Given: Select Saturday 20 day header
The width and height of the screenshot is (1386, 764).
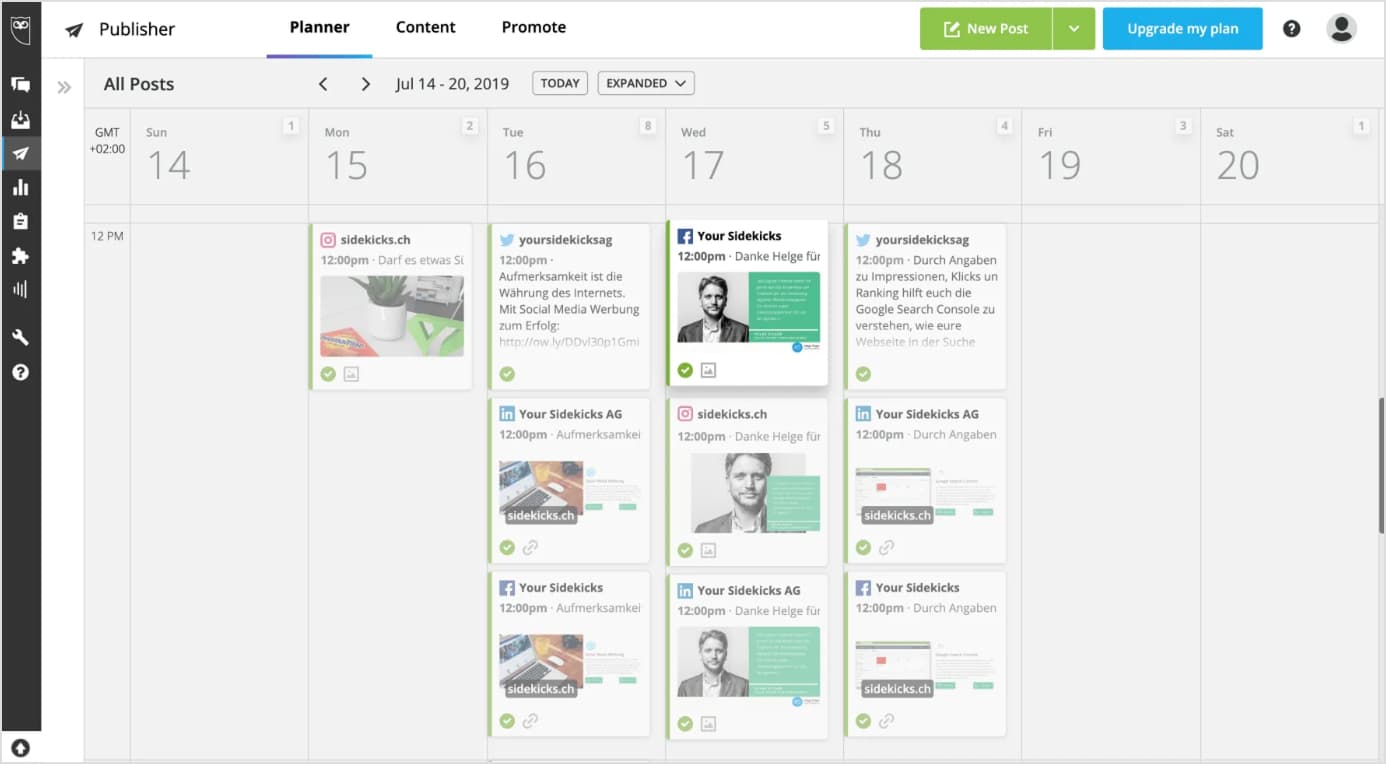Looking at the screenshot, I should click(x=1288, y=156).
